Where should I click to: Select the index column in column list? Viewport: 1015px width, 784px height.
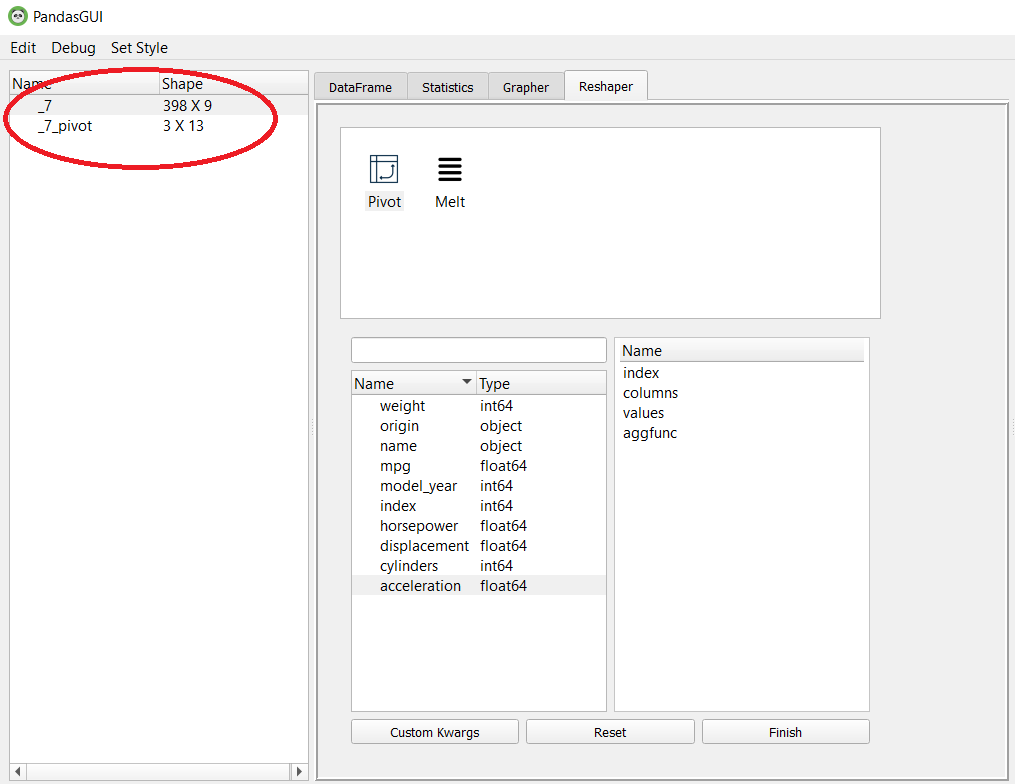click(x=478, y=506)
